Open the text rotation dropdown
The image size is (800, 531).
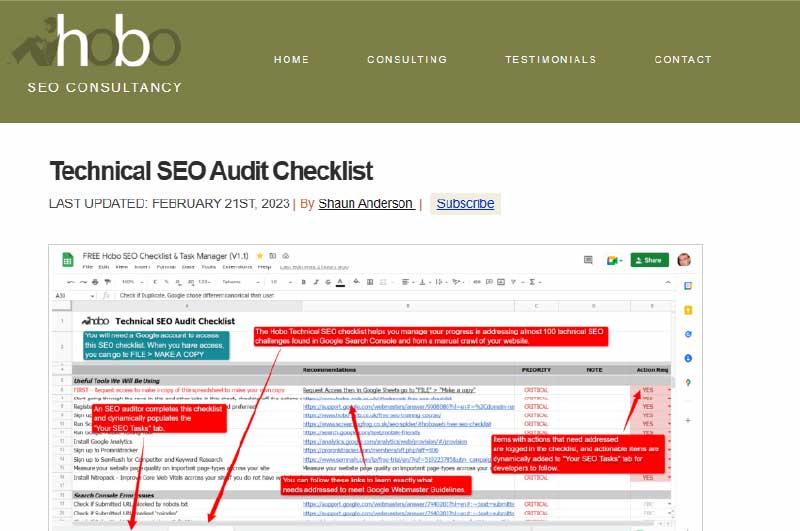(458, 282)
